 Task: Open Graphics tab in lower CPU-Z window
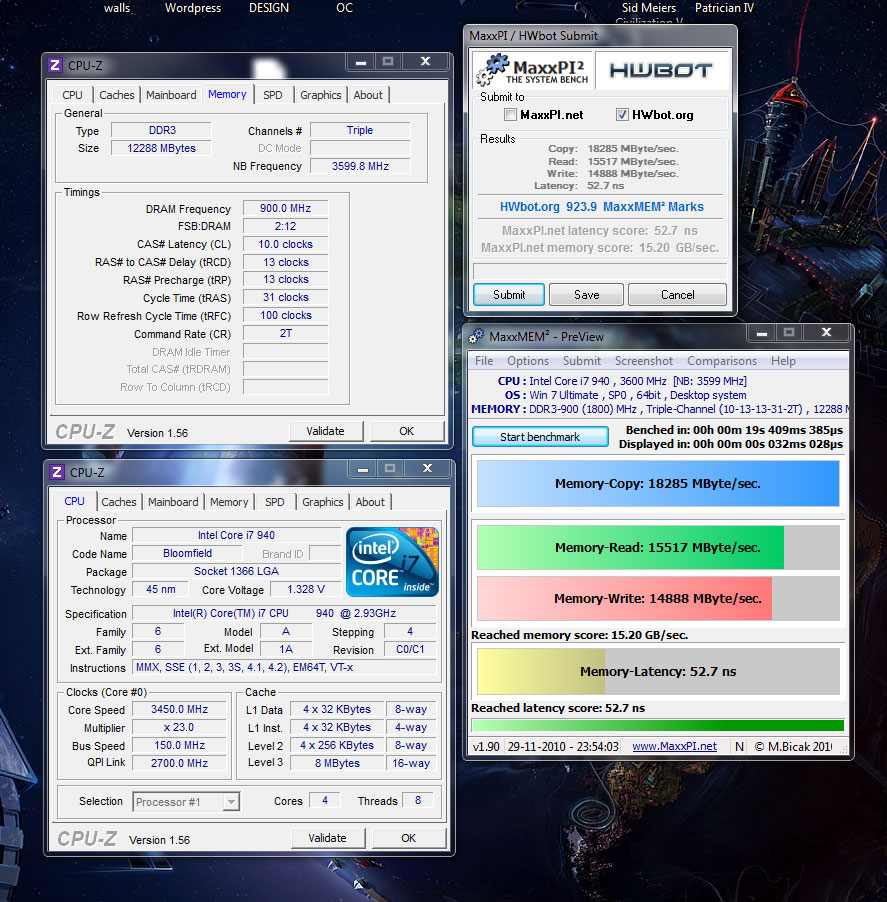click(x=322, y=502)
